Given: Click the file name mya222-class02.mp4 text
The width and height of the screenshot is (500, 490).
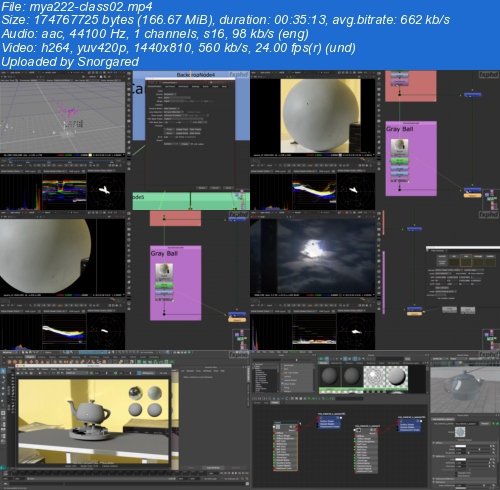Looking at the screenshot, I should click(x=91, y=6).
